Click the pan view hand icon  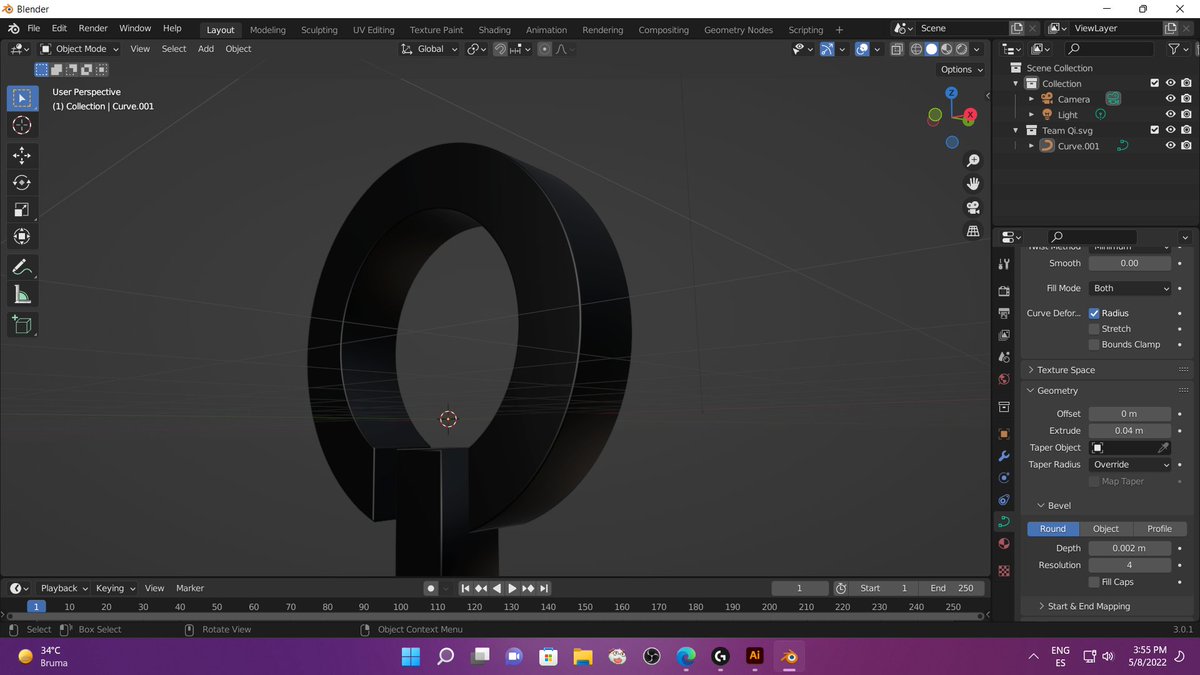click(972, 184)
